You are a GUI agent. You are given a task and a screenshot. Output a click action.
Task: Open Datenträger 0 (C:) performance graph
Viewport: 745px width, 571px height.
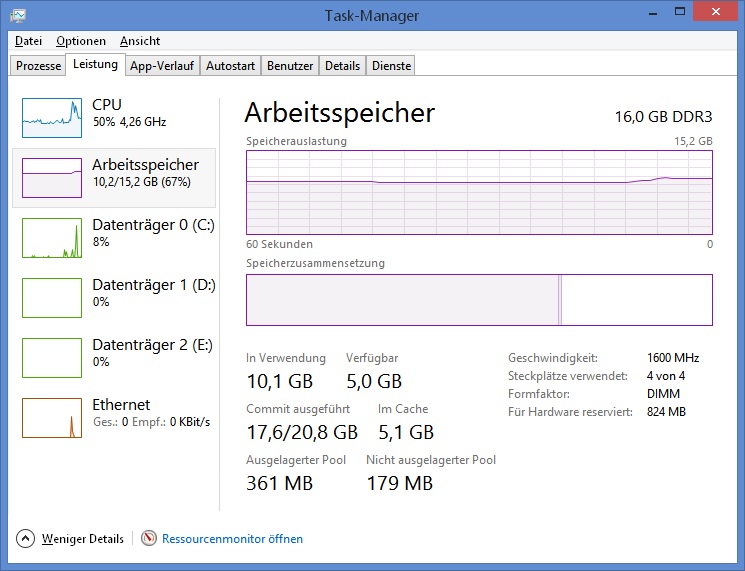coord(52,238)
